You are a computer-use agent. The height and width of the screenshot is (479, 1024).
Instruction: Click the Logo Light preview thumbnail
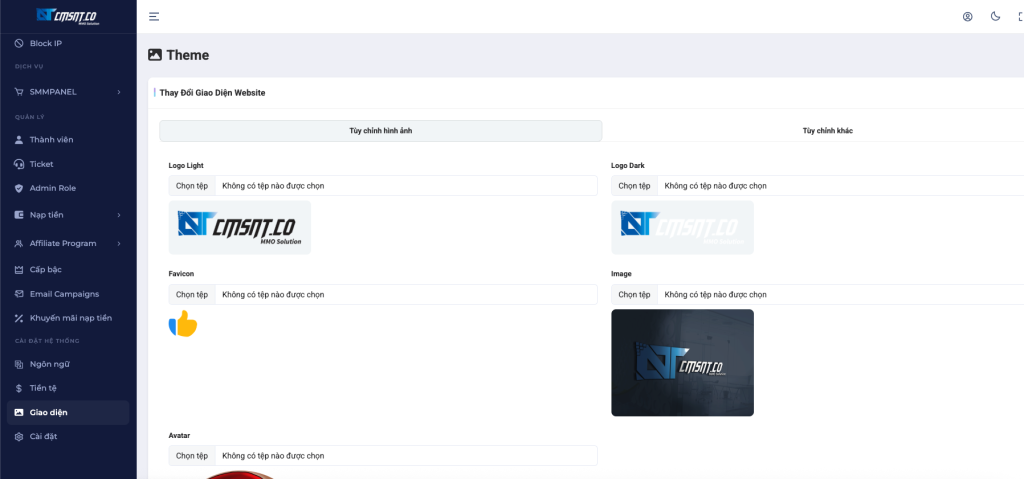click(240, 227)
